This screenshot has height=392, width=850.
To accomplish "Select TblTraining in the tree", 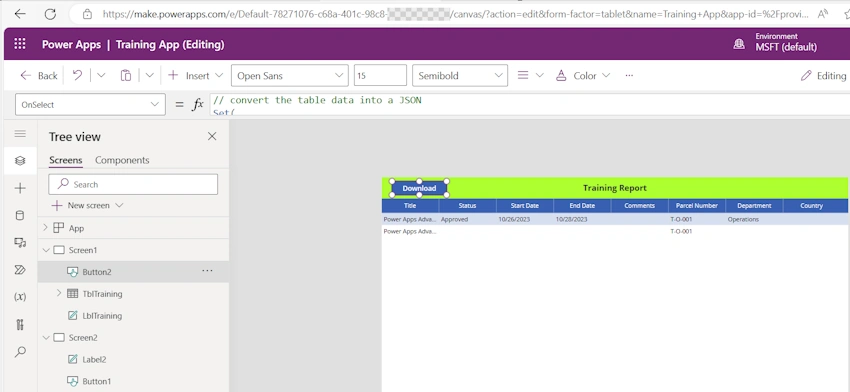I will tap(102, 294).
